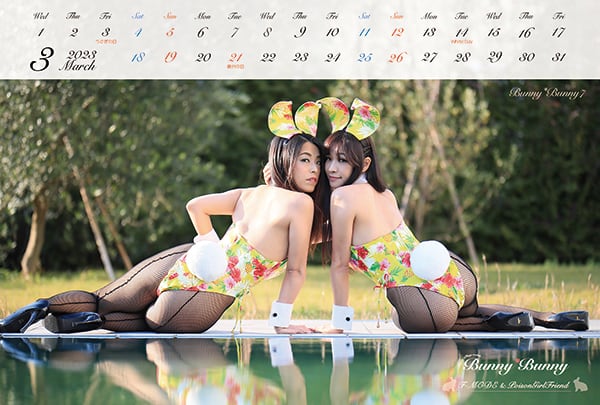
Task: Click the holiday note under date 21
Action: (235, 67)
